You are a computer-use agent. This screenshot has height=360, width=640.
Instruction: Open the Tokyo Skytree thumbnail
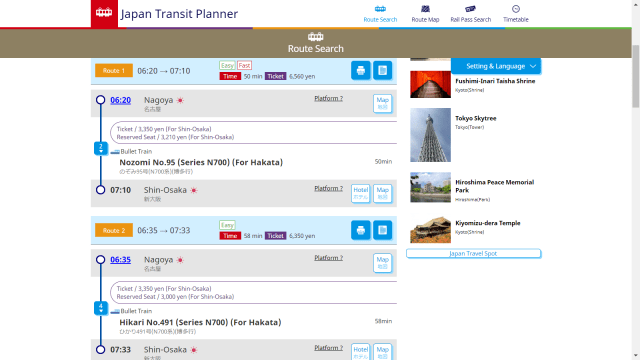pos(431,135)
